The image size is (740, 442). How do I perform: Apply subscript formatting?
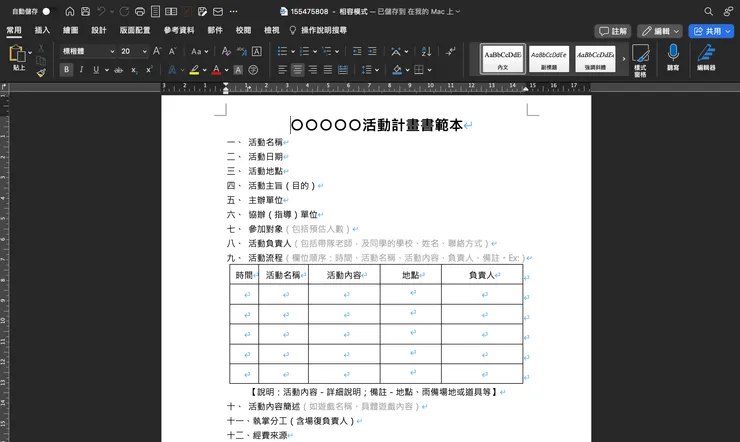pos(134,70)
